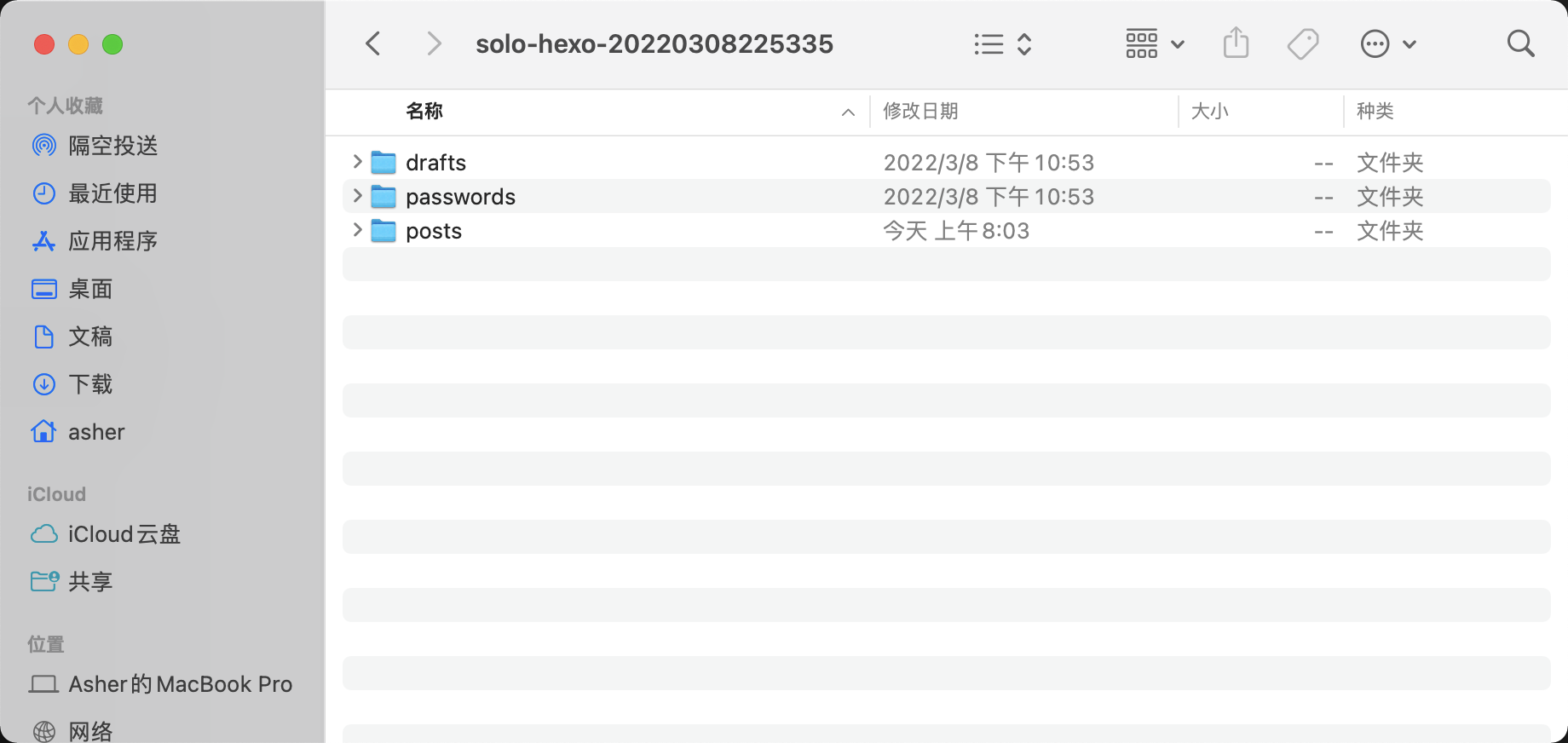Open the more actions ellipsis menu
Image resolution: width=1568 pixels, height=743 pixels.
pos(1387,43)
